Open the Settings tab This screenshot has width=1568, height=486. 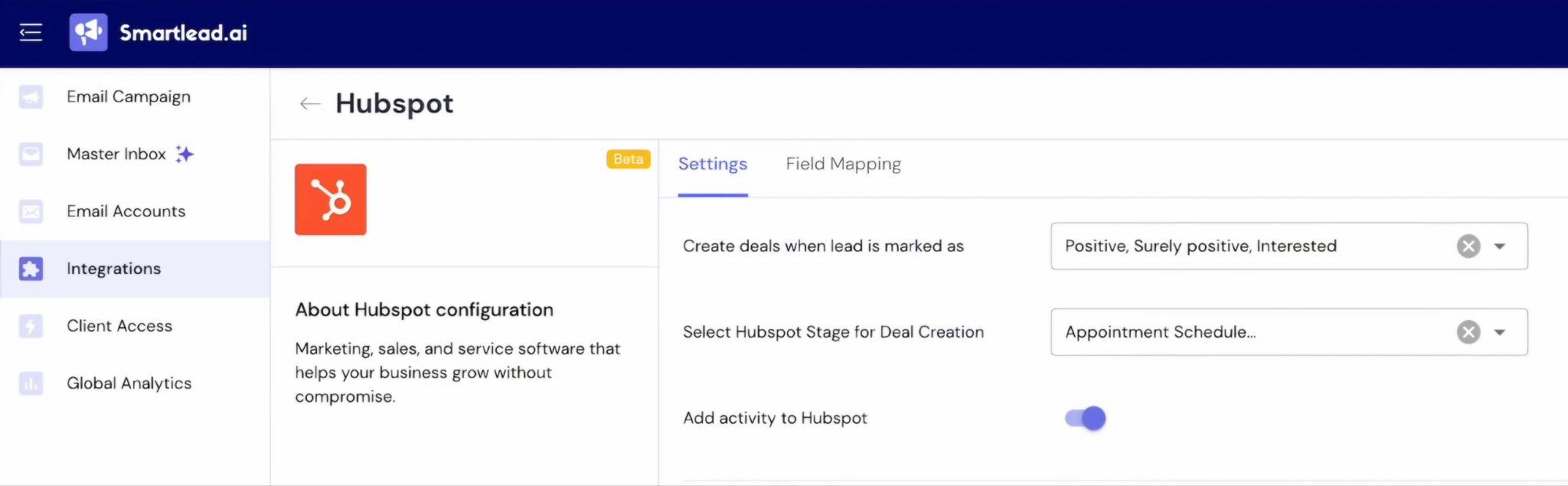713,164
